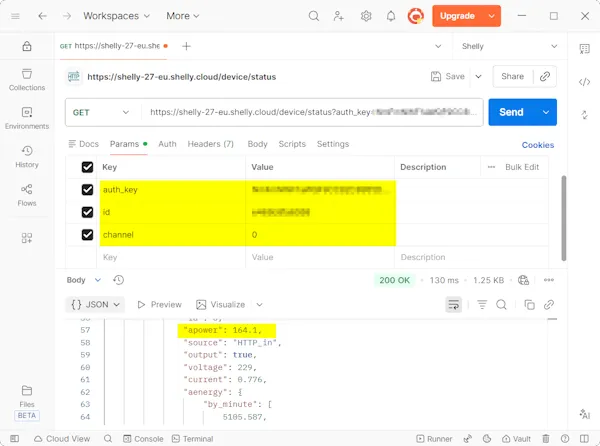Switch to the Auth tab
Viewport: 600px width, 446px height.
click(167, 144)
